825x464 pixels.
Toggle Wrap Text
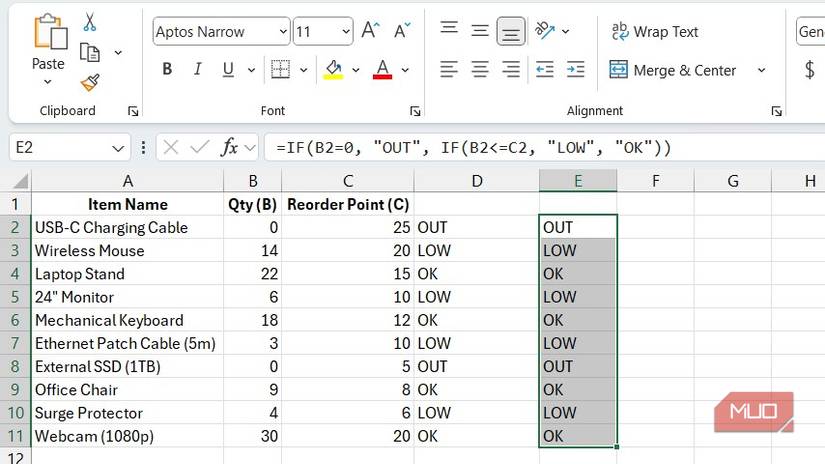point(655,32)
